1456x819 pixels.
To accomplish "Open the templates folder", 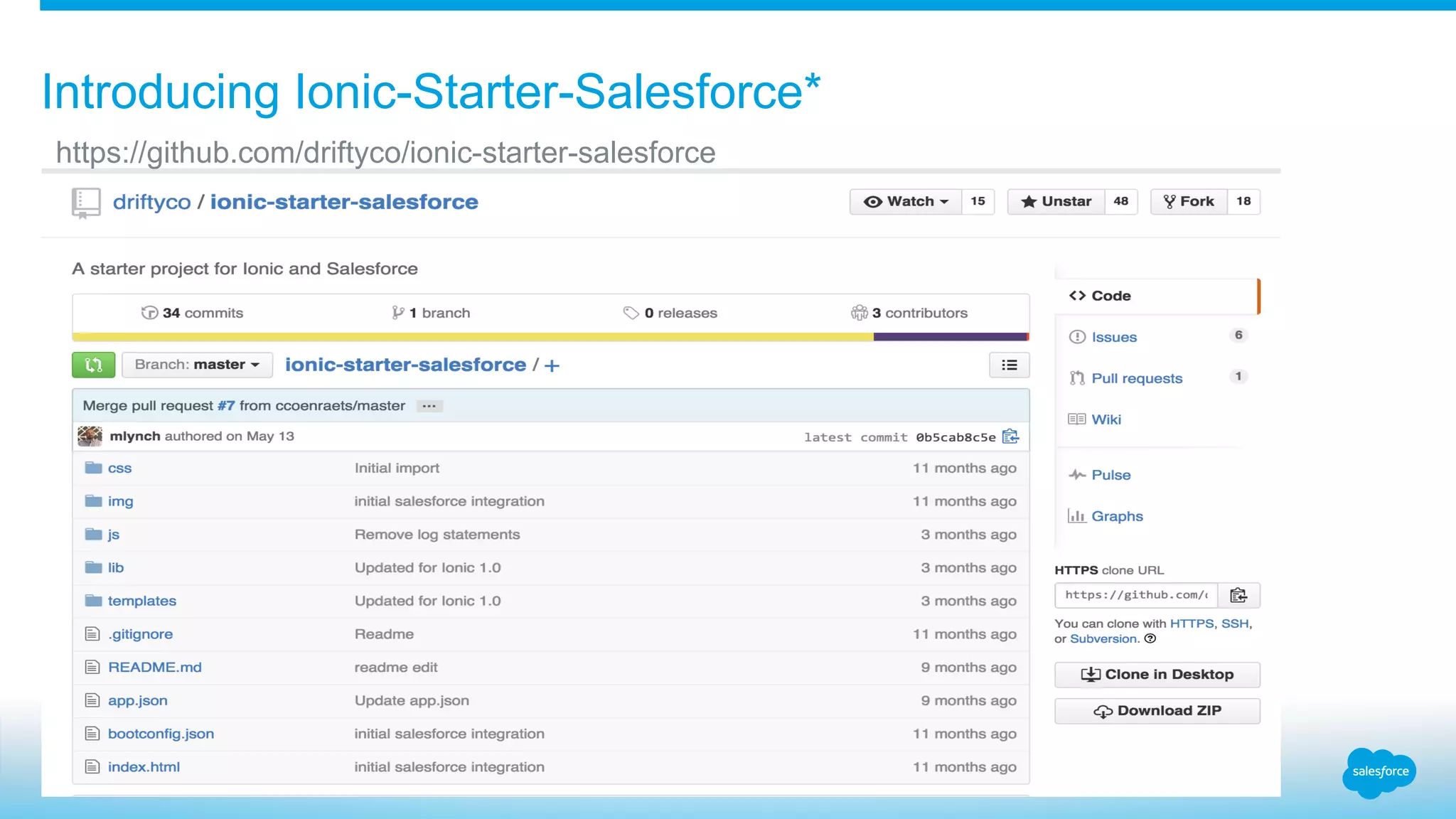I will [142, 601].
